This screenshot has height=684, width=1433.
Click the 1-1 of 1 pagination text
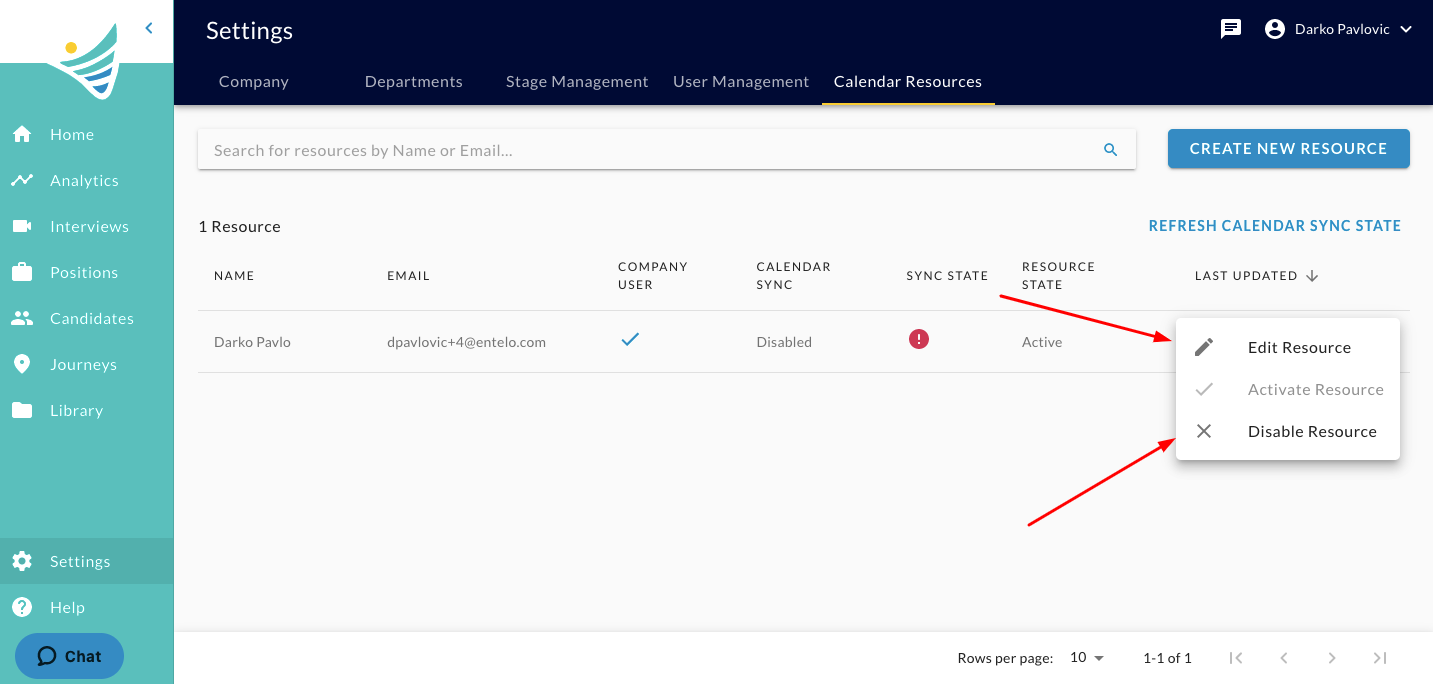click(1167, 658)
